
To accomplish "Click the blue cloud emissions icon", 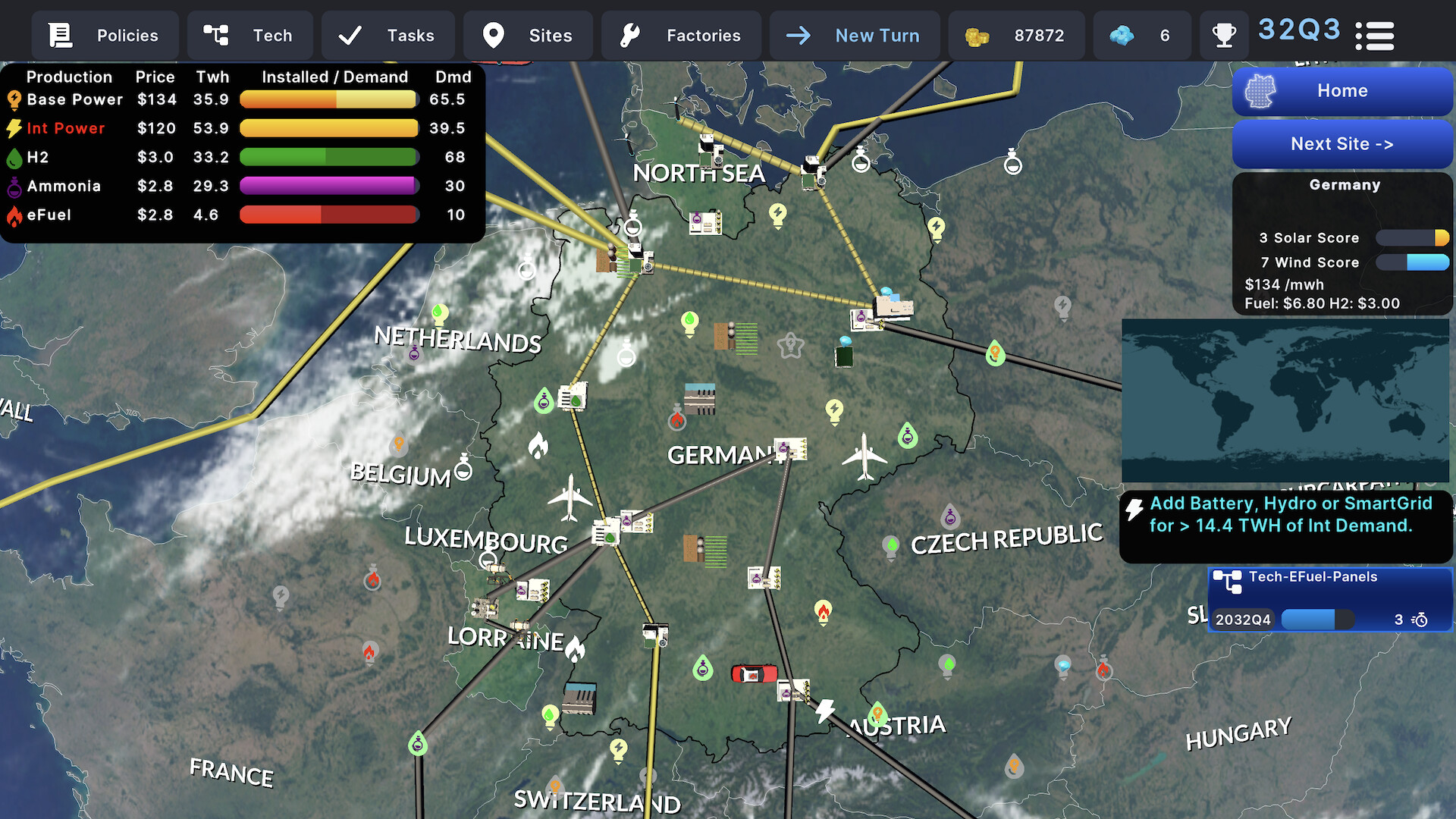I will pyautogui.click(x=1122, y=36).
